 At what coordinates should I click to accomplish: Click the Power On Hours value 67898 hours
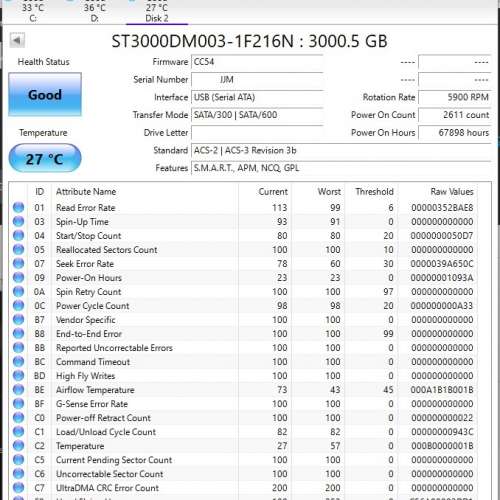click(455, 133)
